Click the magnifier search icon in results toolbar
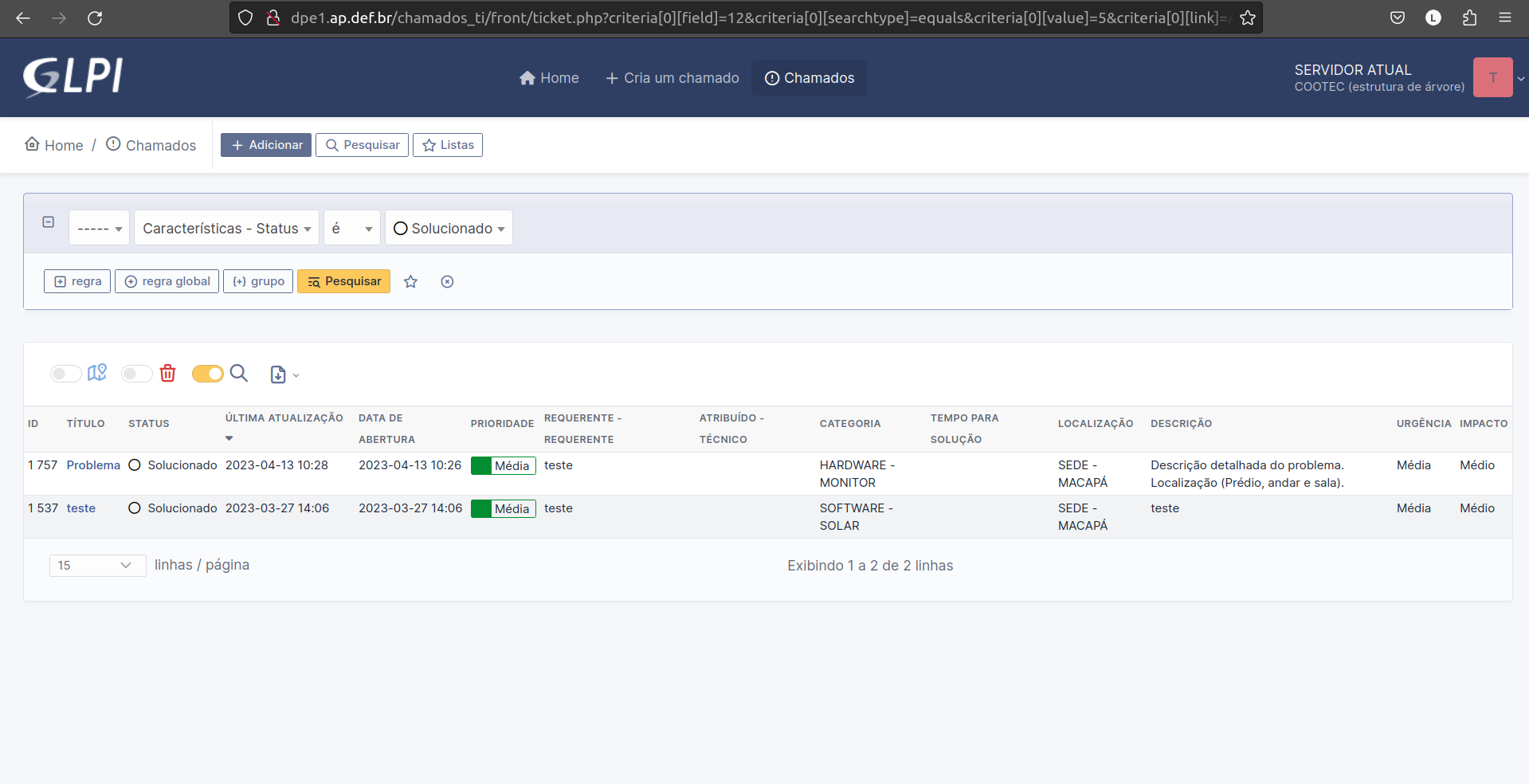Screen dimensions: 1529x784 pos(239,373)
